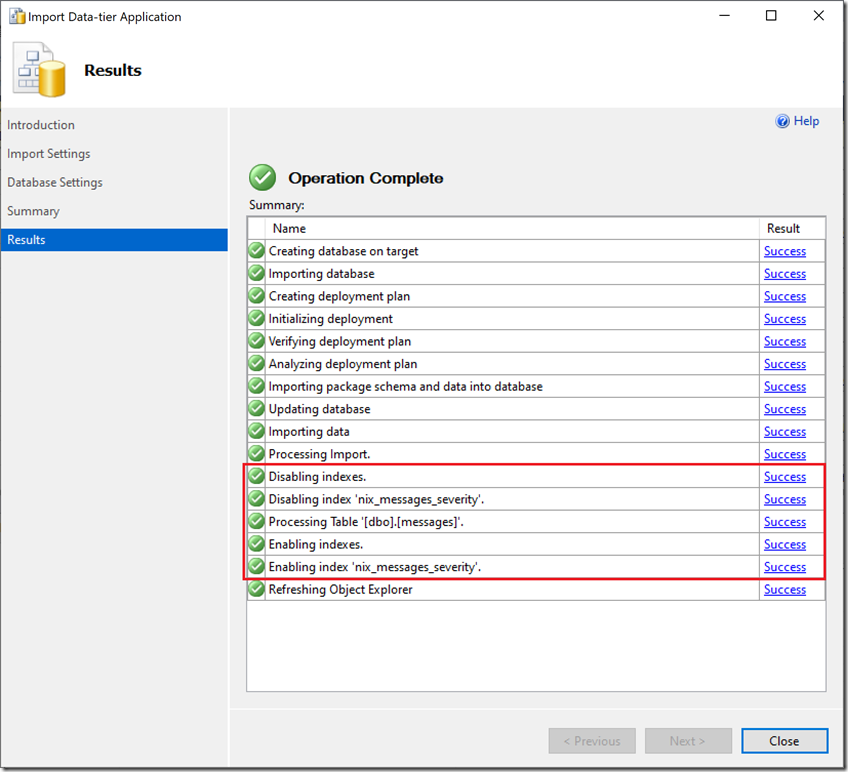Open Success link for Refreshing Object Explorer
Viewport: 848px width, 772px height.
tap(785, 589)
